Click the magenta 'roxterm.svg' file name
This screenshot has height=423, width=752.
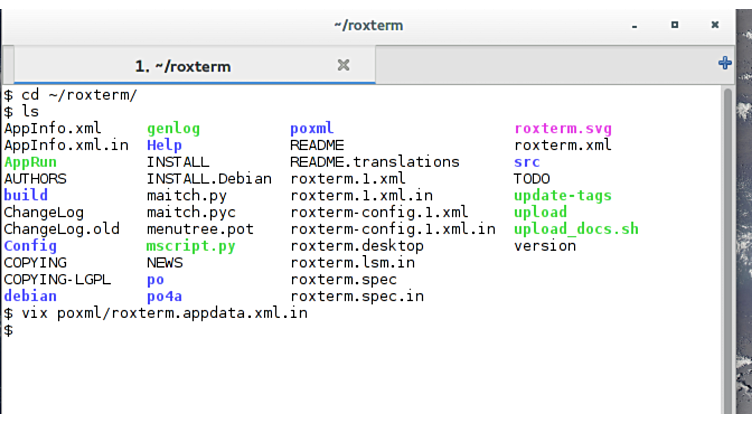(562, 128)
